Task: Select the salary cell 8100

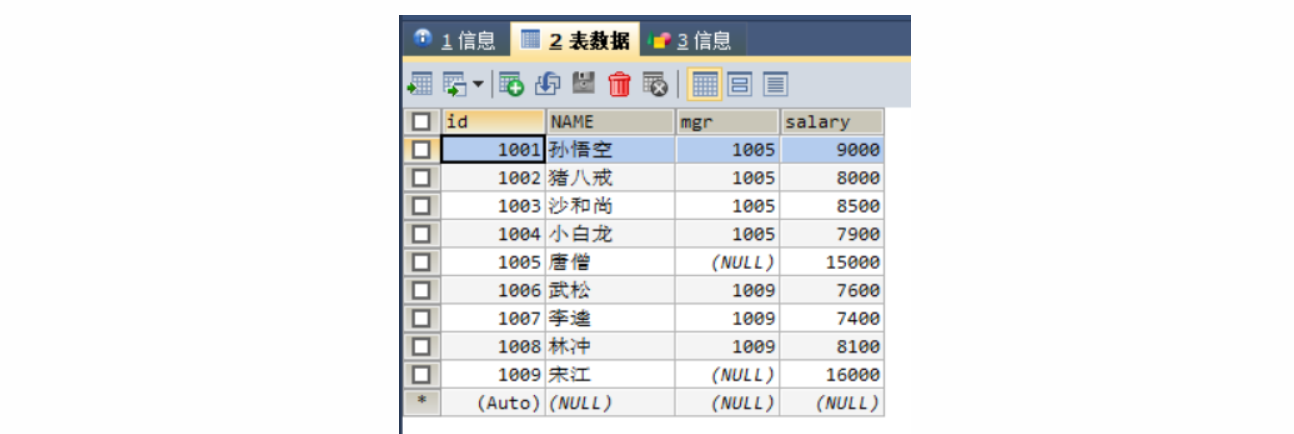Action: coord(832,347)
